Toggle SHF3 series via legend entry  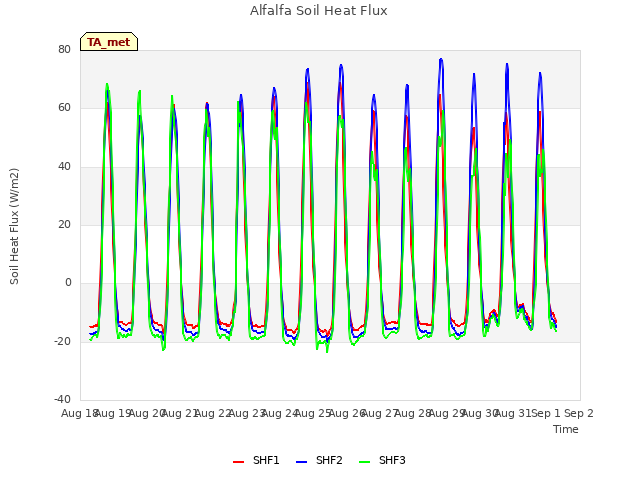pos(382,460)
